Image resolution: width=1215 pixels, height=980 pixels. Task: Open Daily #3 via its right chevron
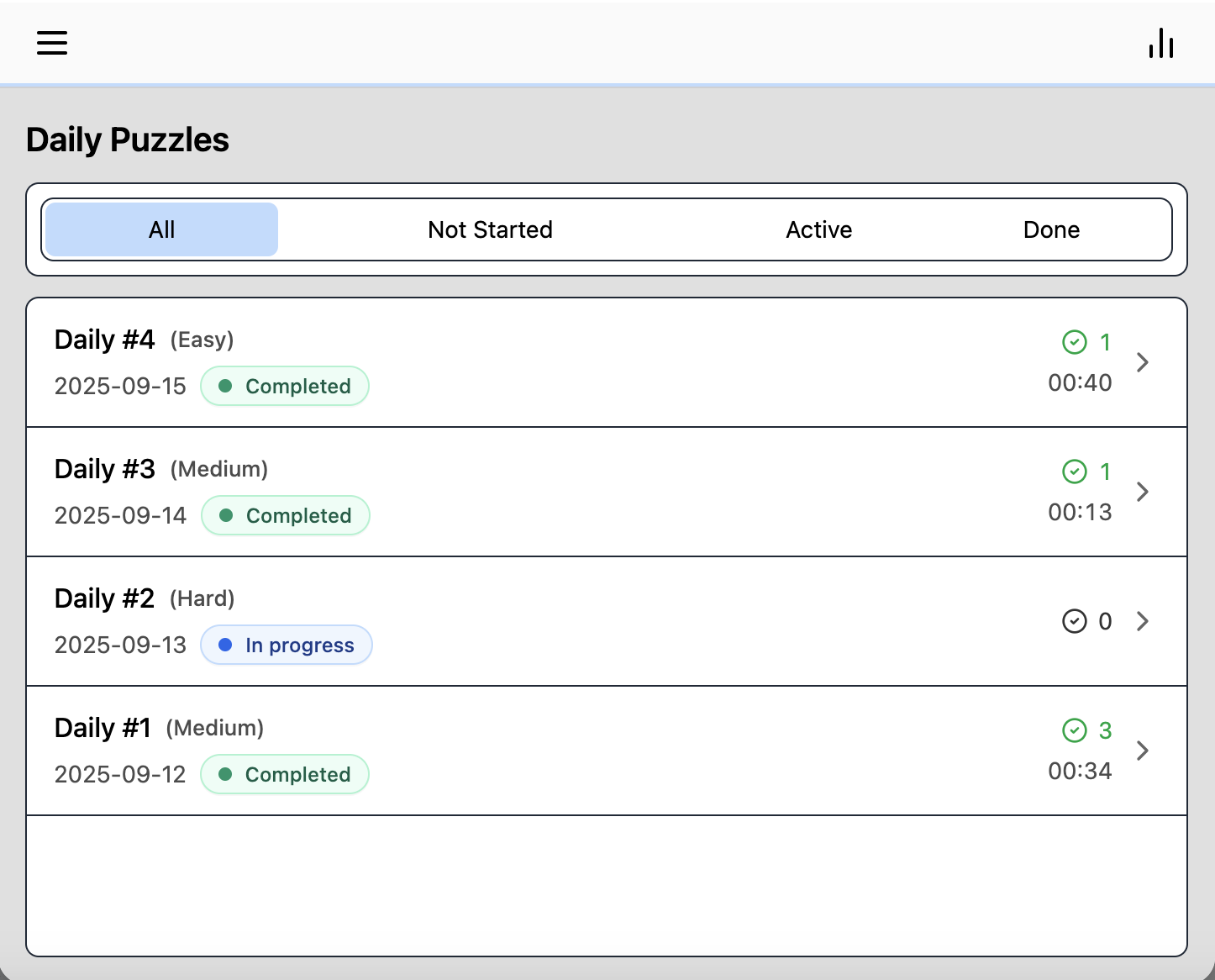(1143, 492)
